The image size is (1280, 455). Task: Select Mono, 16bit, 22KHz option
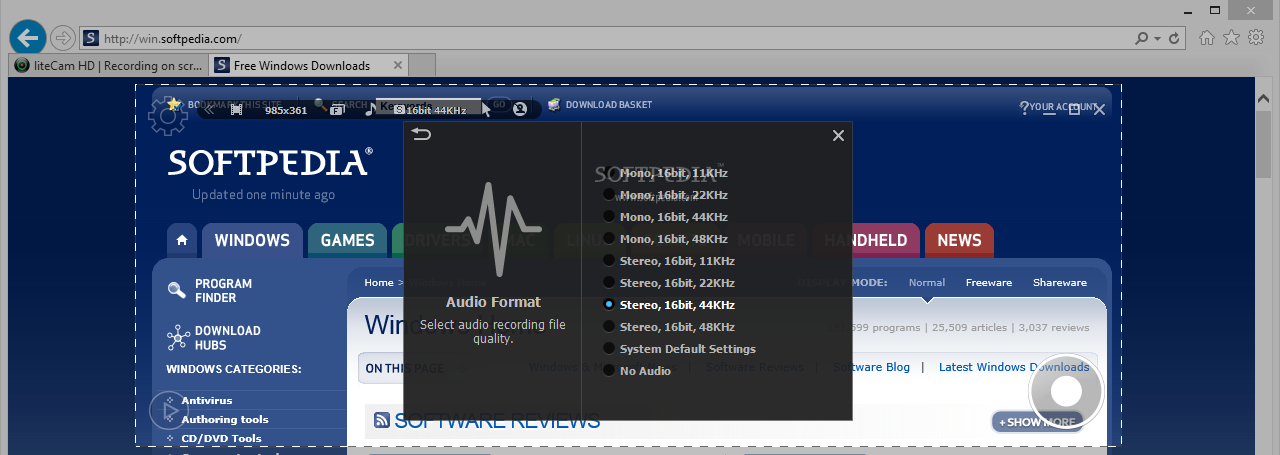(x=667, y=195)
